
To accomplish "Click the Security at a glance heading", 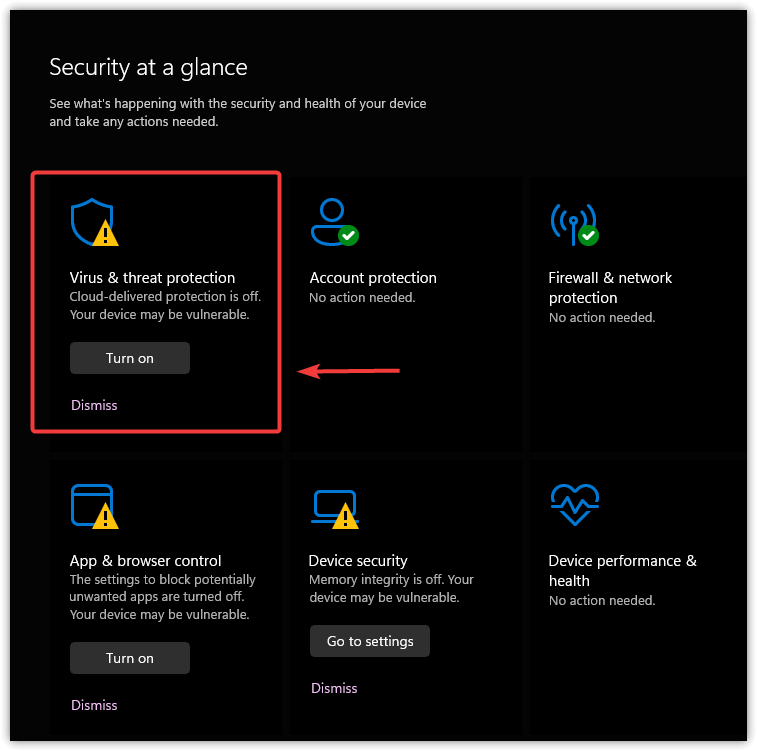I will (x=148, y=67).
